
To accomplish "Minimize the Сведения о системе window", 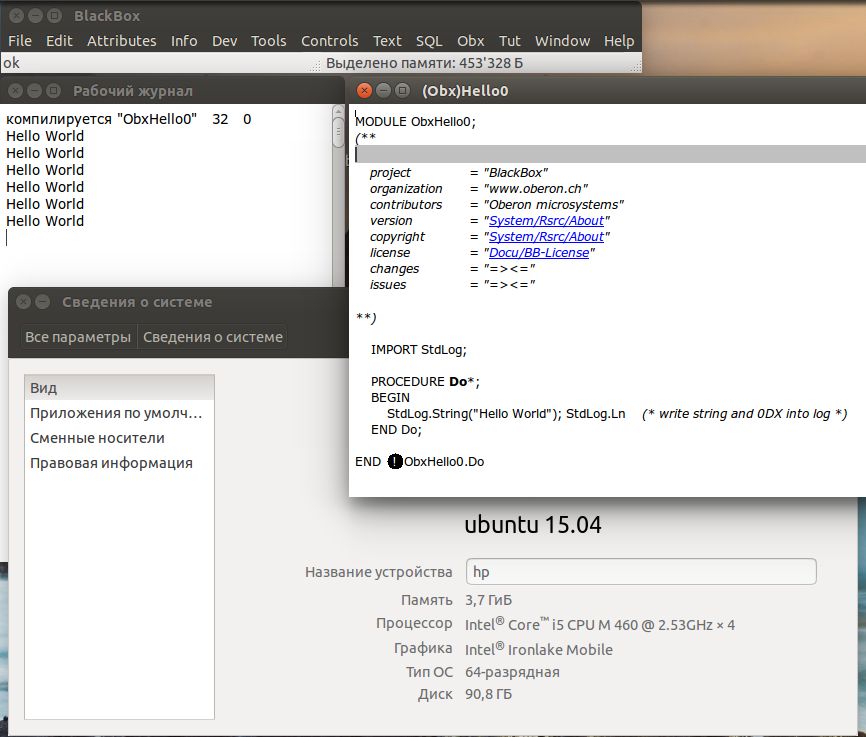I will pos(43,302).
